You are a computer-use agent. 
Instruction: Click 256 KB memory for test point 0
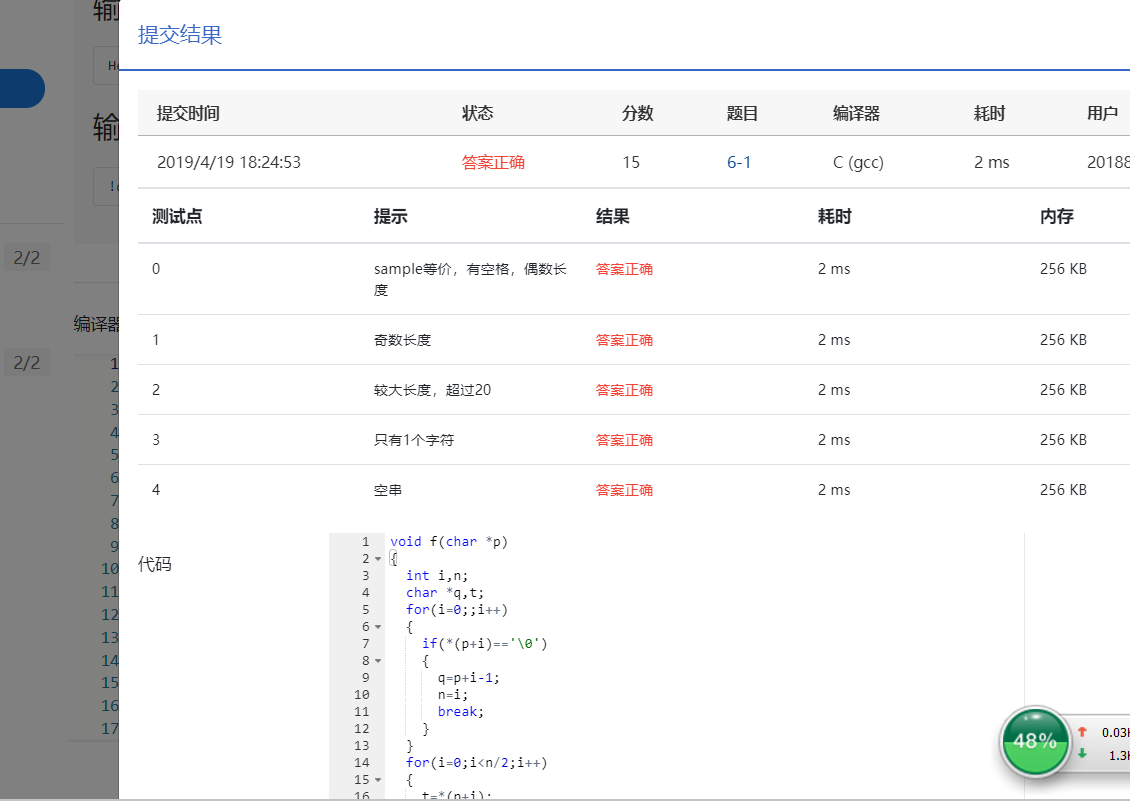pos(1063,269)
